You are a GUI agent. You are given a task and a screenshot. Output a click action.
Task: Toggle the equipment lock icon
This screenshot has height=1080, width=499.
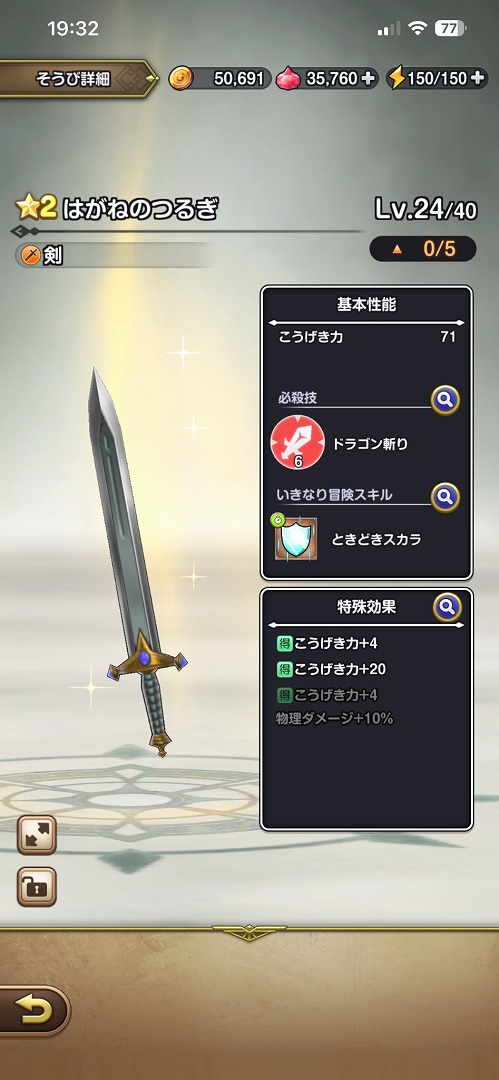pos(37,886)
